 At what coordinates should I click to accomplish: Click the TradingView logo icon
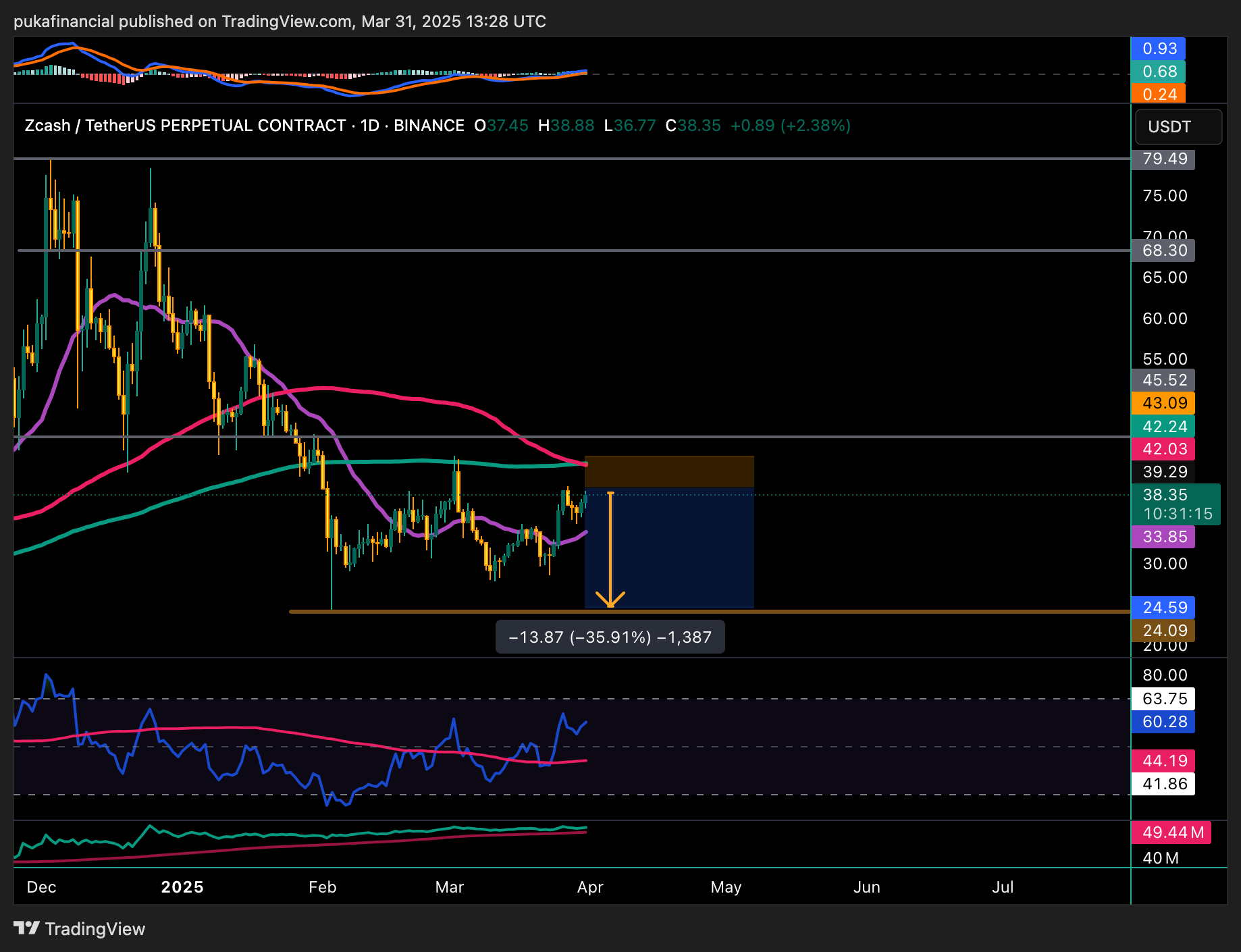(27, 928)
